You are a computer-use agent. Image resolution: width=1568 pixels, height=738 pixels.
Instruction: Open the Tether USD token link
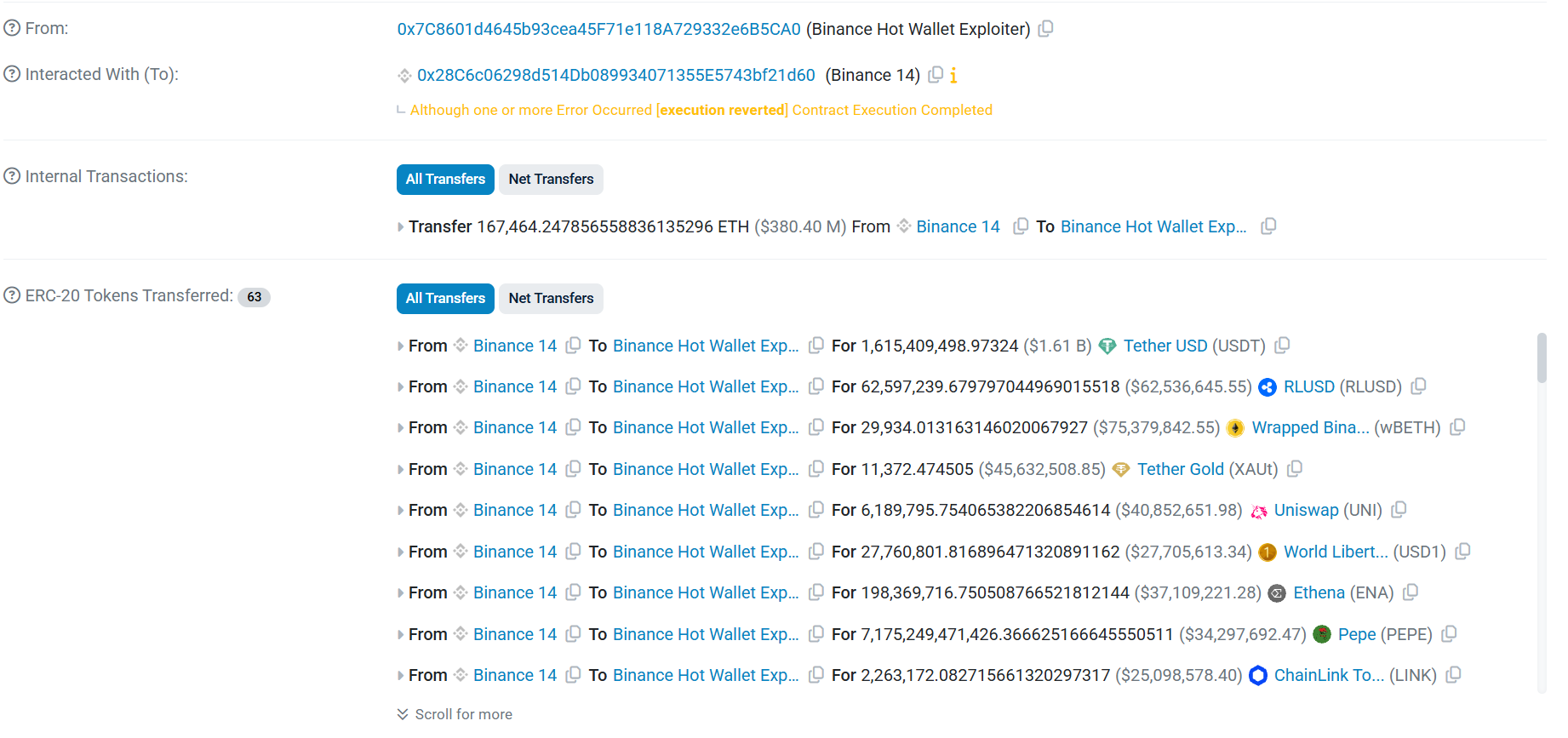coord(1165,346)
